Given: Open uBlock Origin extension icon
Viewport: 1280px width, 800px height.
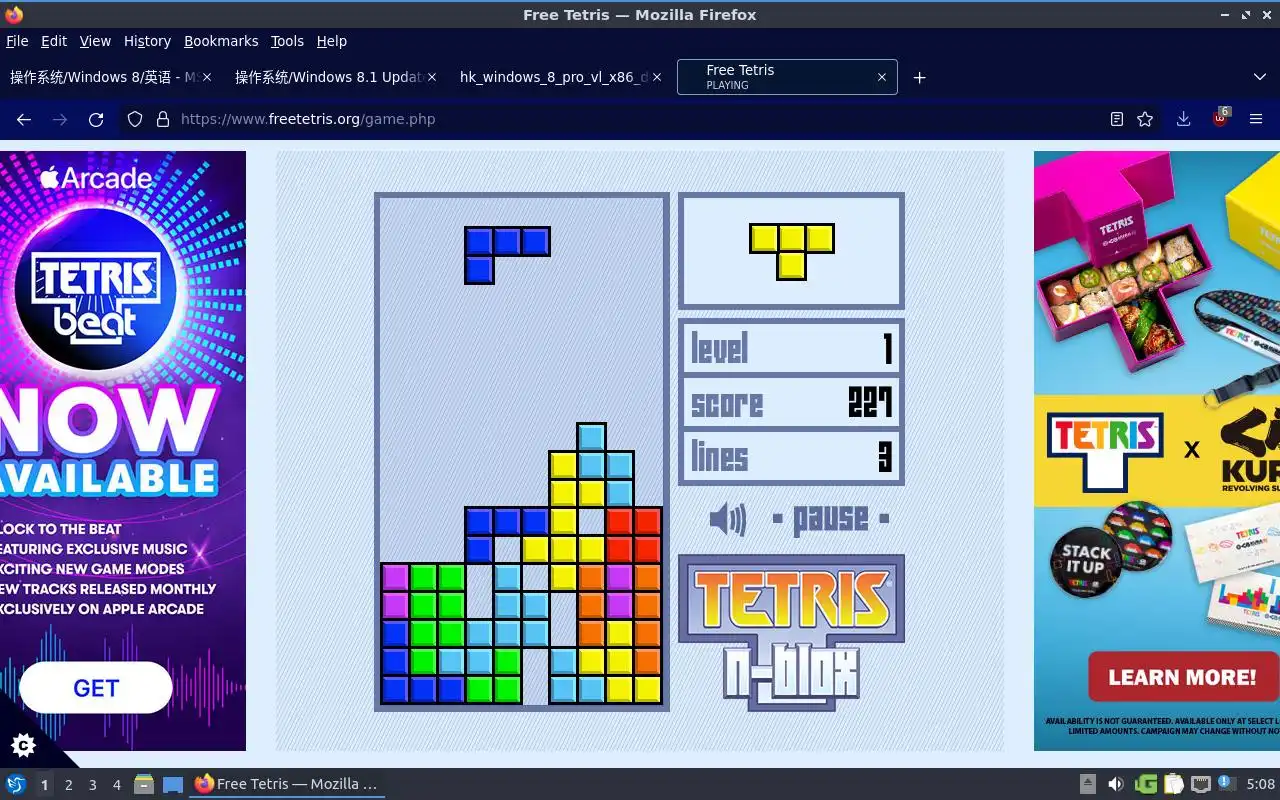Looking at the screenshot, I should click(1220, 118).
